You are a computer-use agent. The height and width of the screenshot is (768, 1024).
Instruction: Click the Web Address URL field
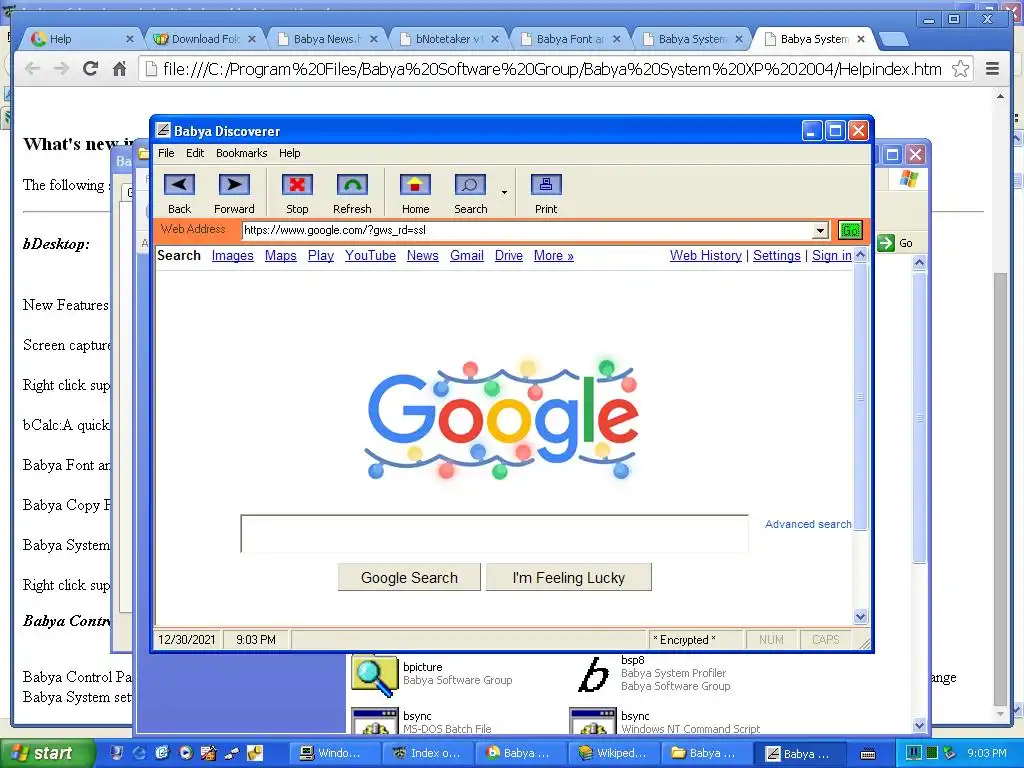point(528,230)
